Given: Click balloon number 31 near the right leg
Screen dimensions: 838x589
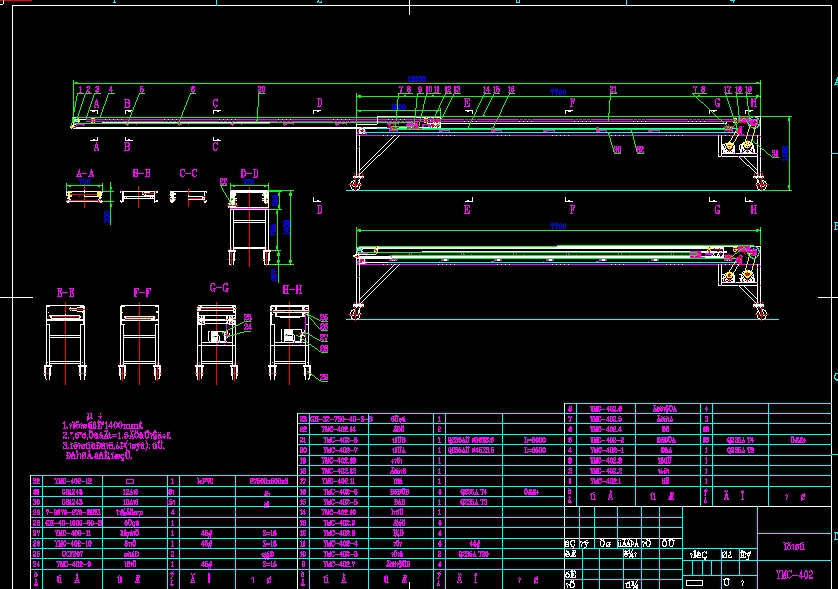Looking at the screenshot, I should point(775,154).
